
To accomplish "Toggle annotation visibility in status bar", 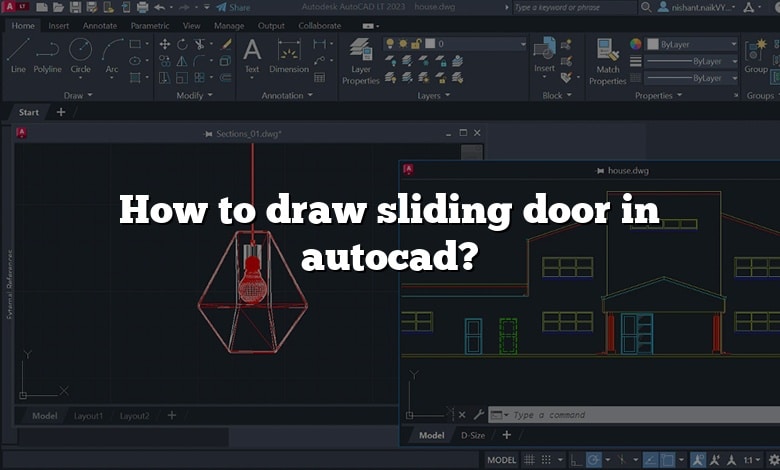I will (x=698, y=460).
